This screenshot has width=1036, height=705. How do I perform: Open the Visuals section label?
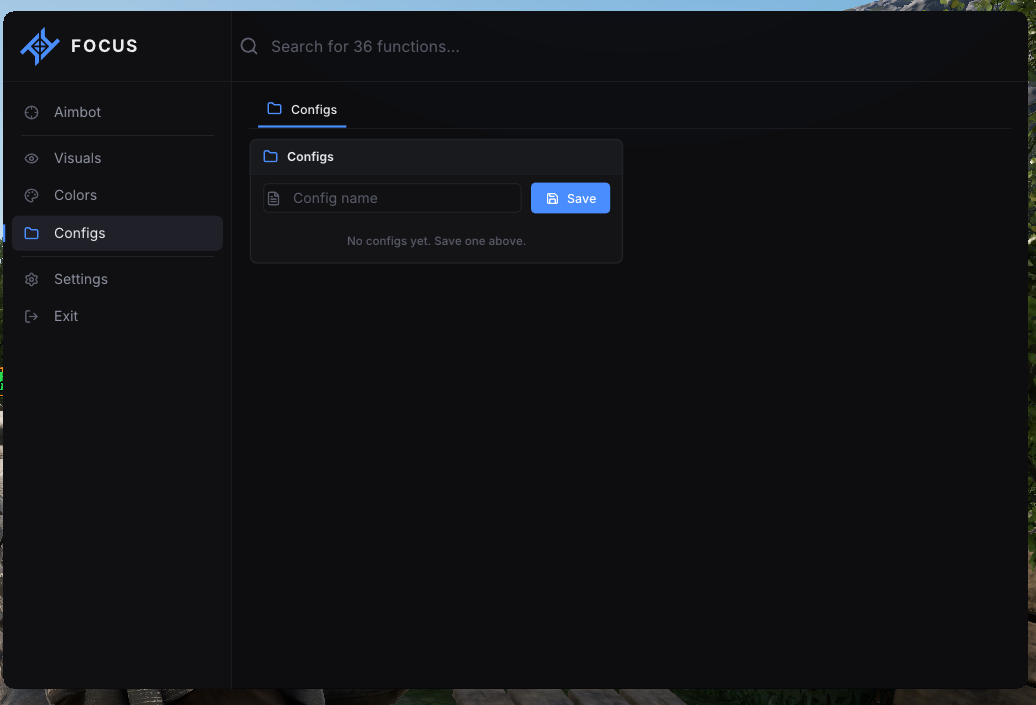(77, 159)
